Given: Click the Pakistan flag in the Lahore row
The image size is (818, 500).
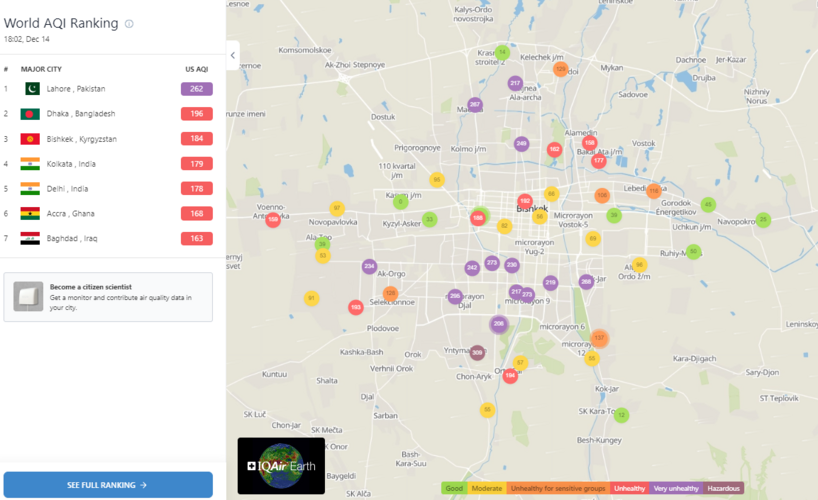Looking at the screenshot, I should (31, 89).
